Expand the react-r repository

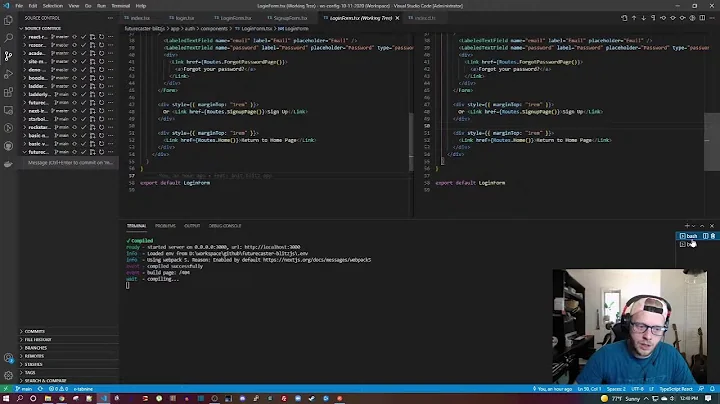(x=25, y=37)
